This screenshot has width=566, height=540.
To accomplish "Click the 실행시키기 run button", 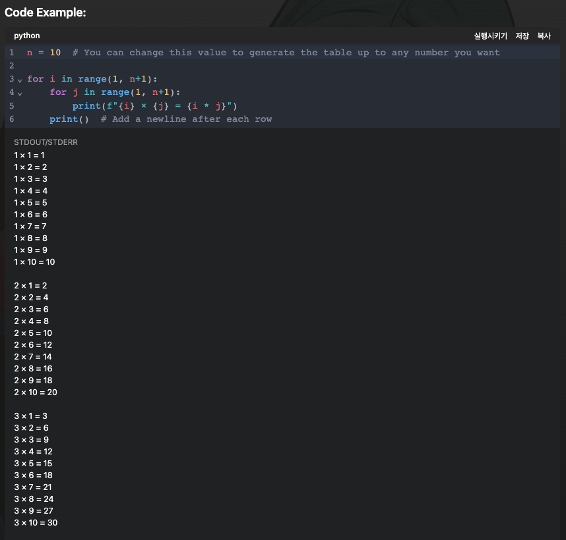I will (490, 36).
